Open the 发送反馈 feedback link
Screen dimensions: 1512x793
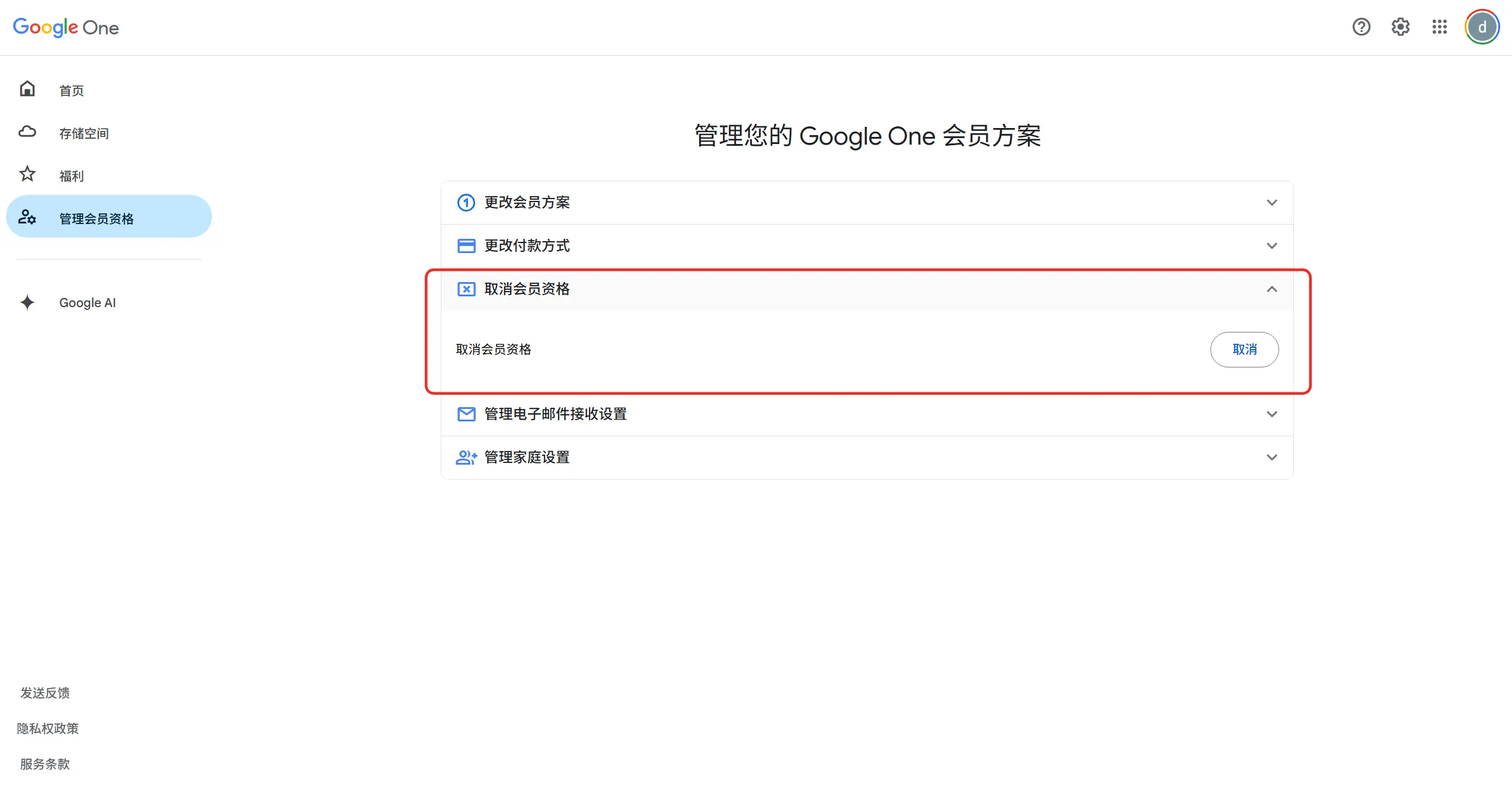[x=45, y=693]
